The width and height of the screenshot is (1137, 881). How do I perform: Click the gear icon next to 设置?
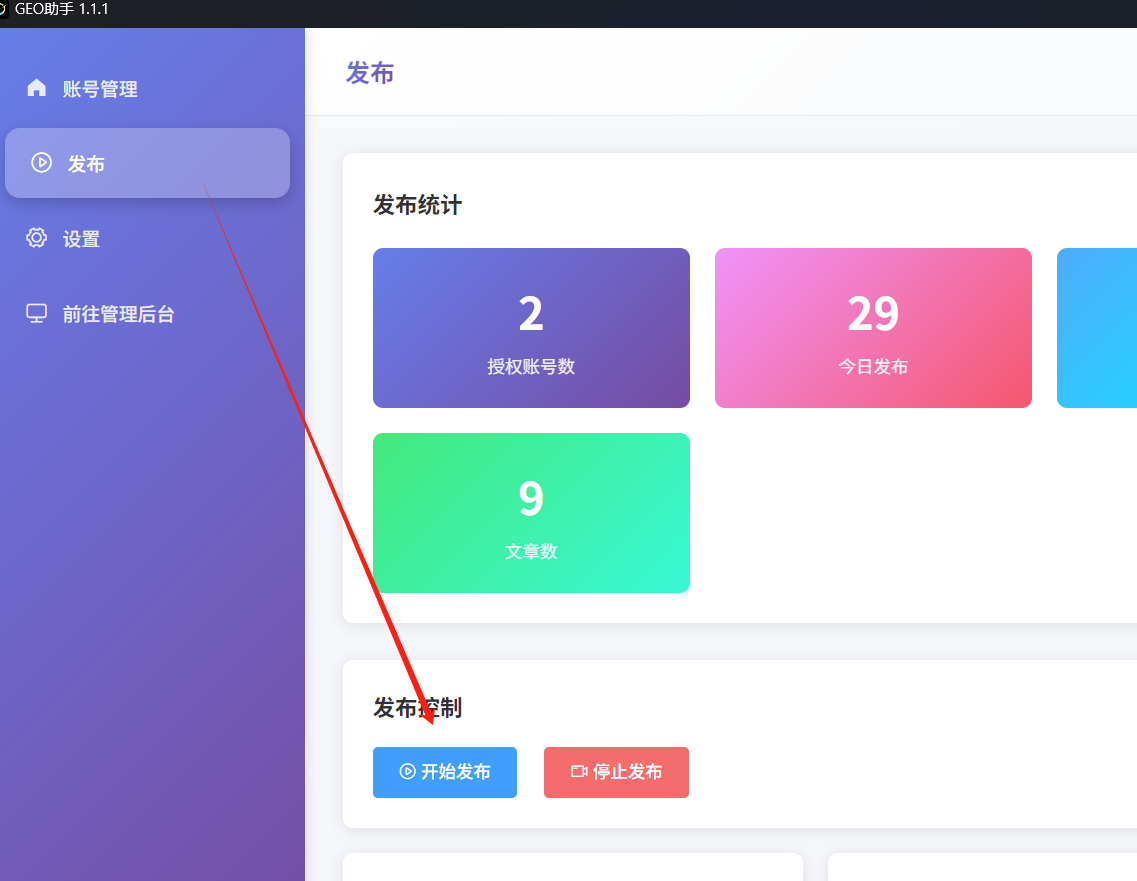(x=37, y=238)
